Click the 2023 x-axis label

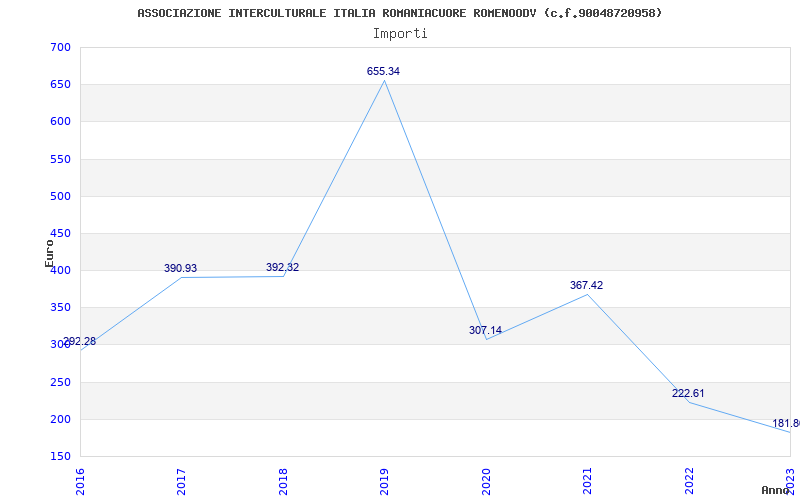pyautogui.click(x=790, y=481)
